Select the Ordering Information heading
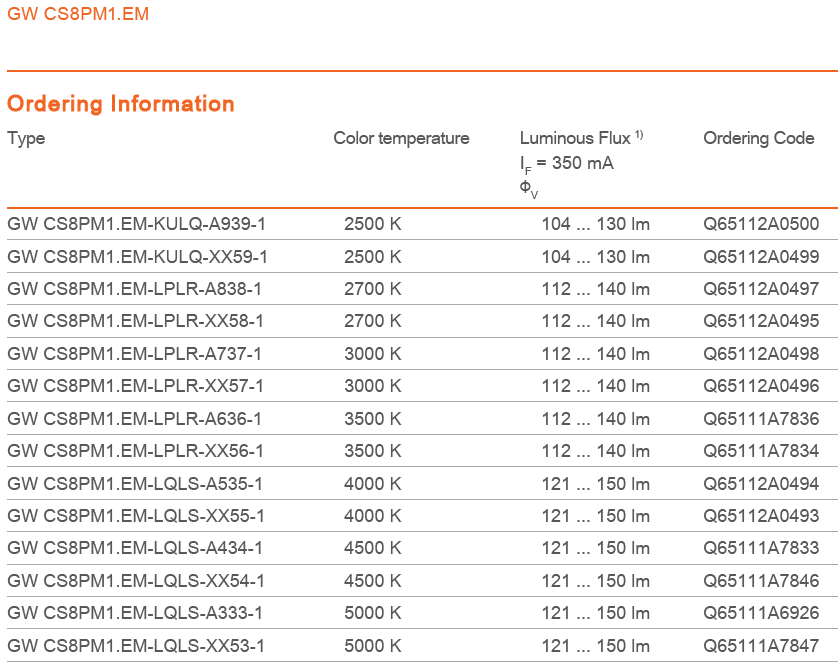Screen dimensions: 838x669 click(121, 103)
